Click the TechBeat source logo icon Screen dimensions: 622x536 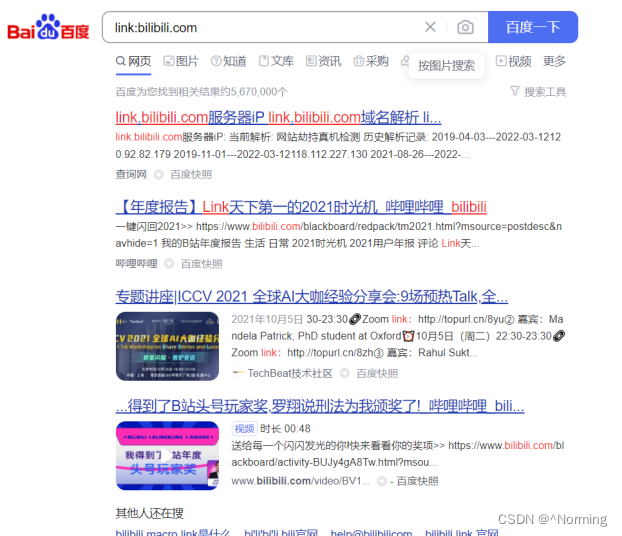(x=238, y=373)
